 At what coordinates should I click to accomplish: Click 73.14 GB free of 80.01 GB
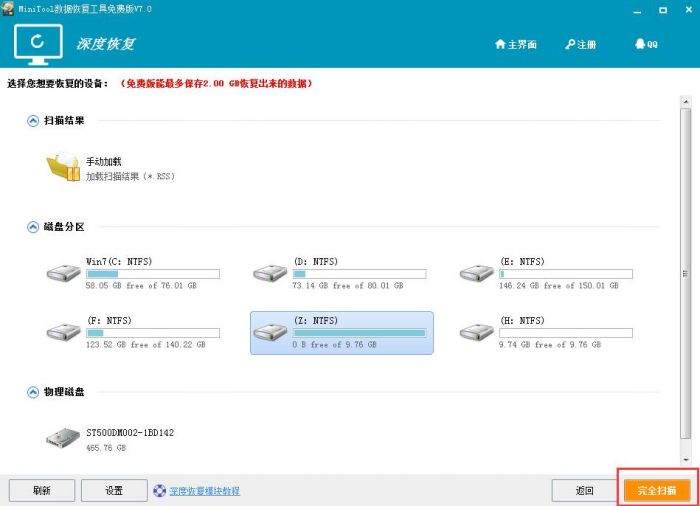pyautogui.click(x=348, y=286)
